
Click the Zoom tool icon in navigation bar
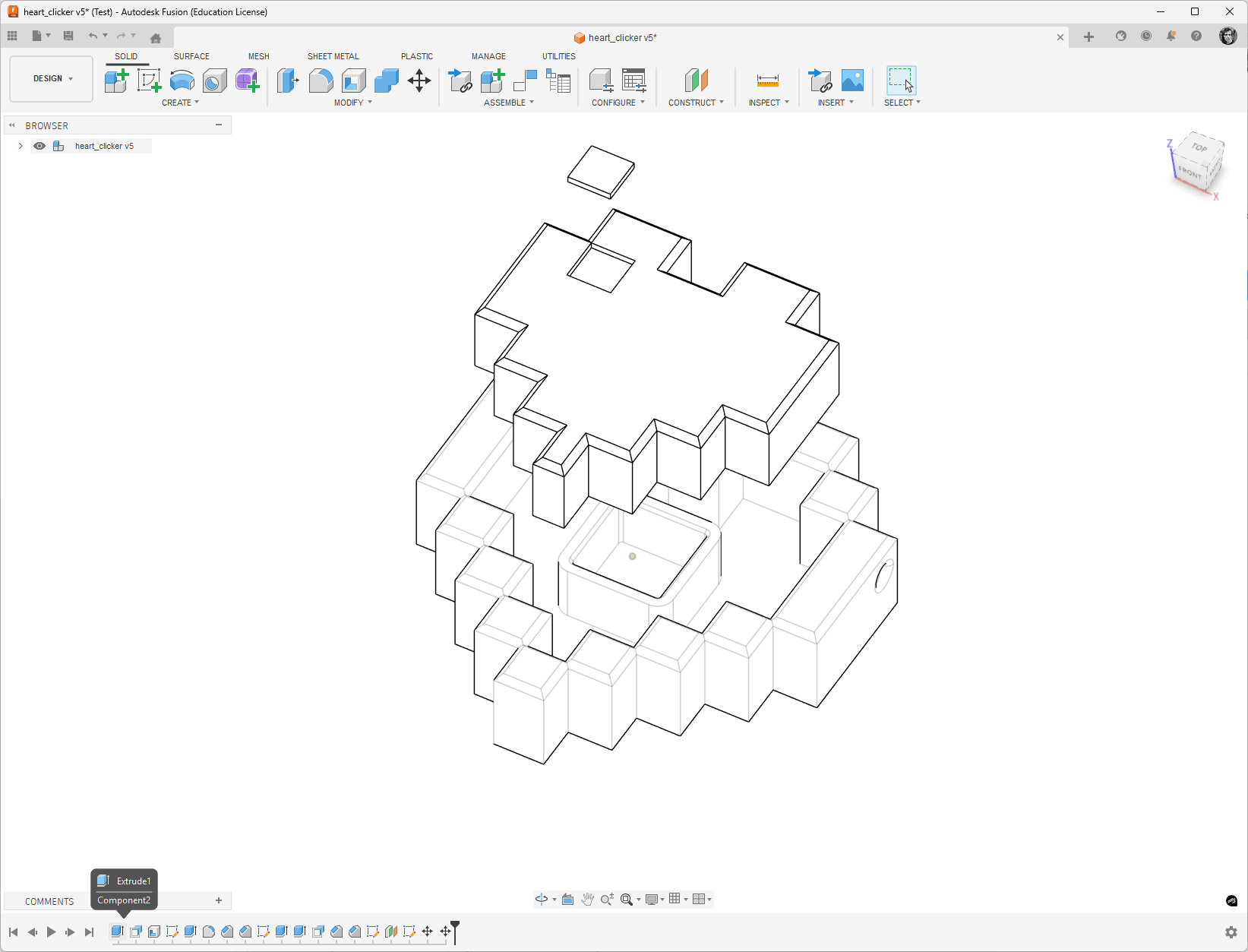607,899
